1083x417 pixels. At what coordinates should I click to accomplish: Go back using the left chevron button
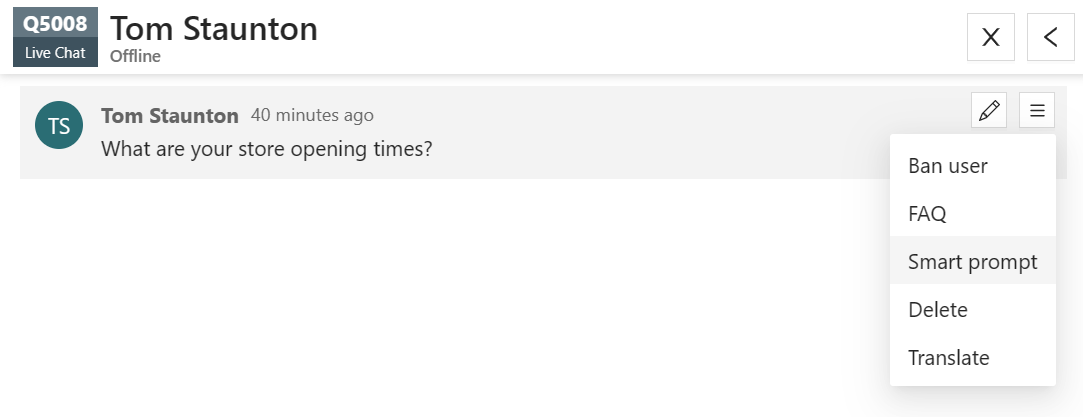click(1050, 38)
